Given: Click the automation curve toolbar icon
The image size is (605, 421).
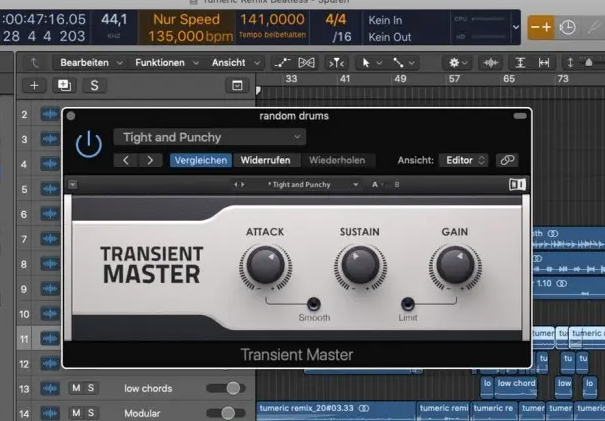Looking at the screenshot, I should (282, 63).
